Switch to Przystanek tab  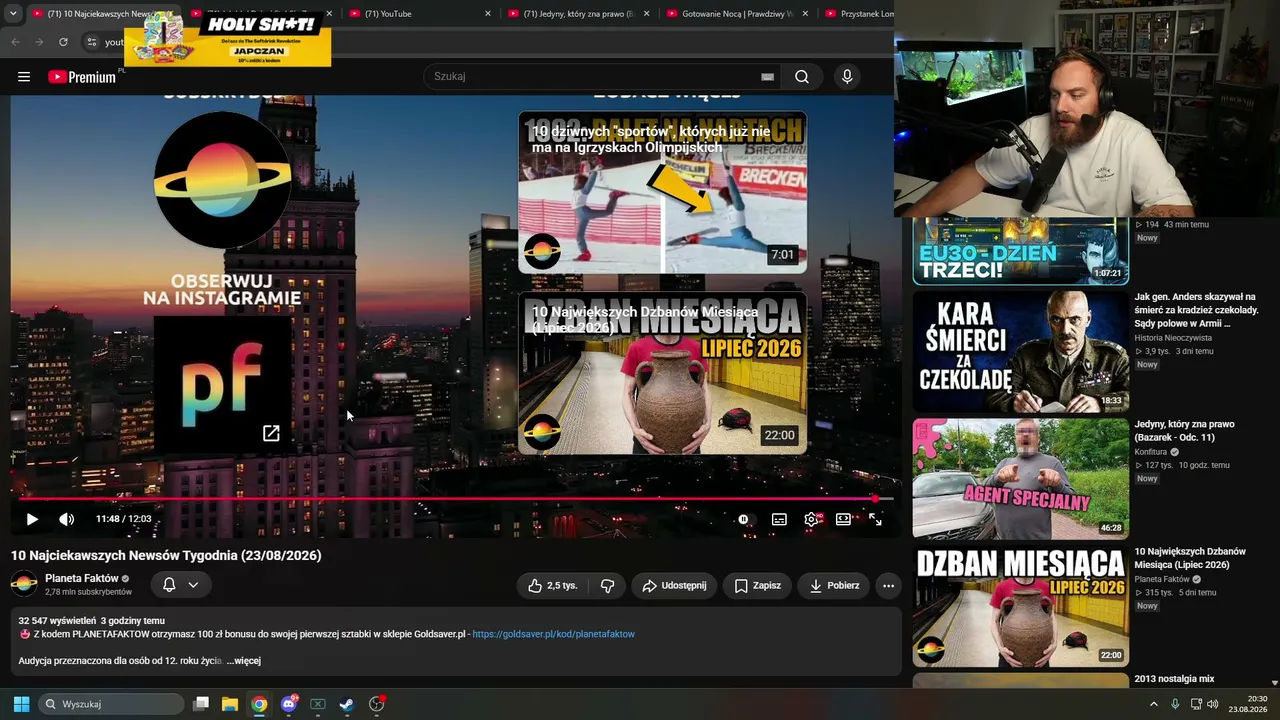coord(857,14)
